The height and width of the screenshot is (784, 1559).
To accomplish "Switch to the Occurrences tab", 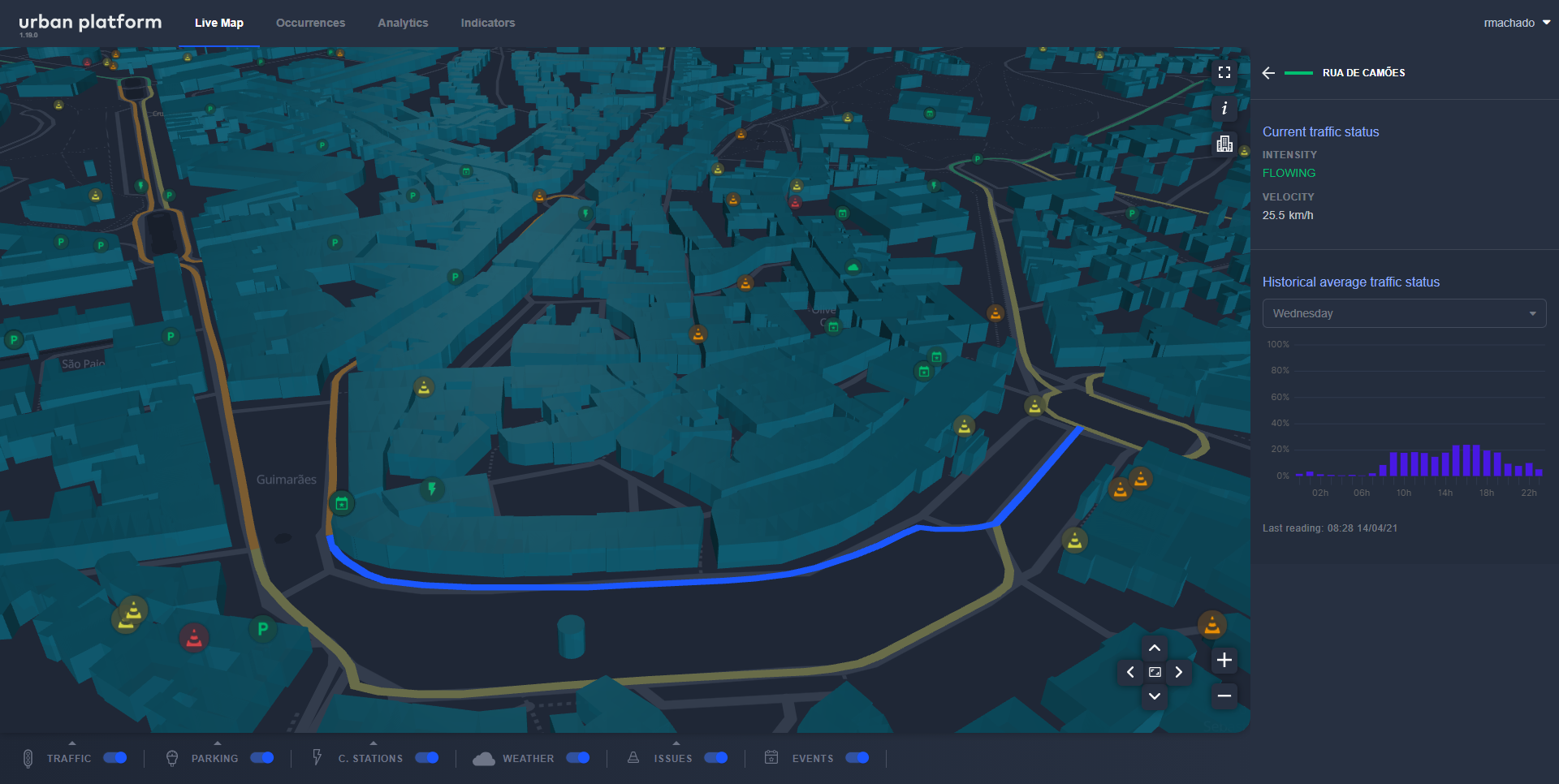I will coord(310,23).
